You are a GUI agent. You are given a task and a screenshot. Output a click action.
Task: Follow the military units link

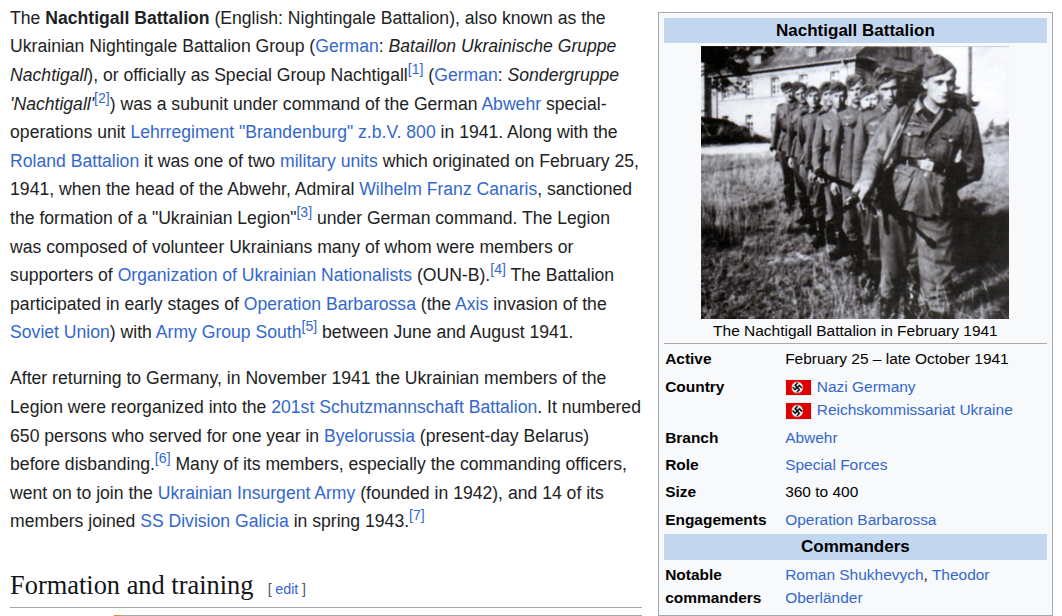328,161
